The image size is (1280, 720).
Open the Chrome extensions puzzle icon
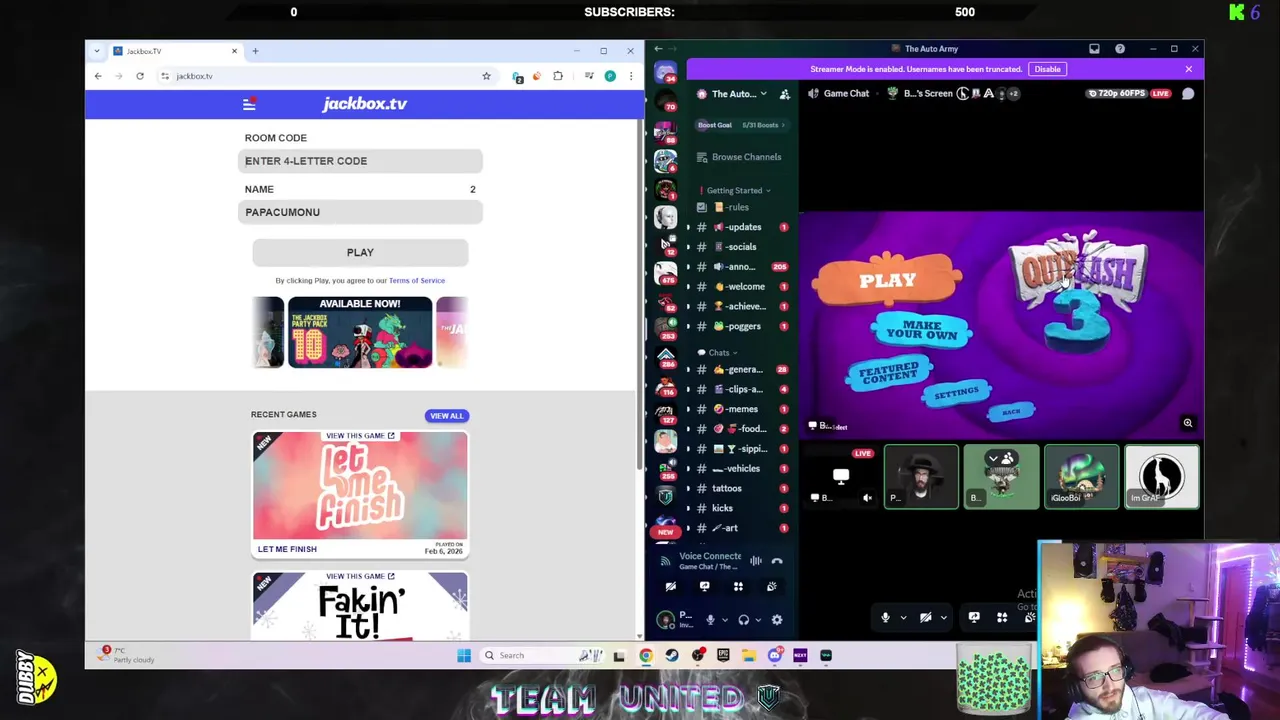(558, 76)
